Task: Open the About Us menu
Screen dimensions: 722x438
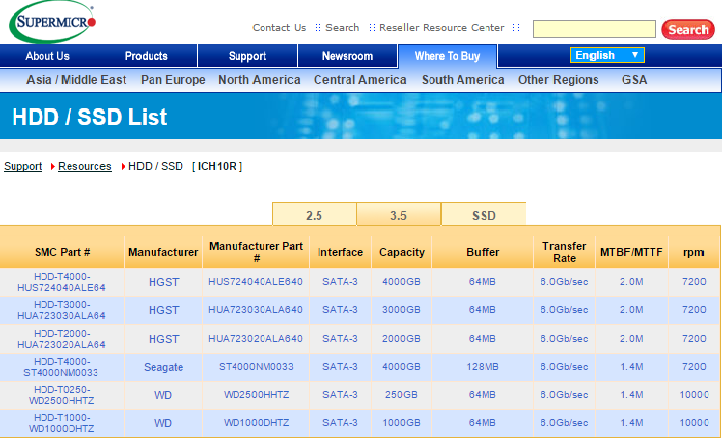Action: tap(47, 56)
